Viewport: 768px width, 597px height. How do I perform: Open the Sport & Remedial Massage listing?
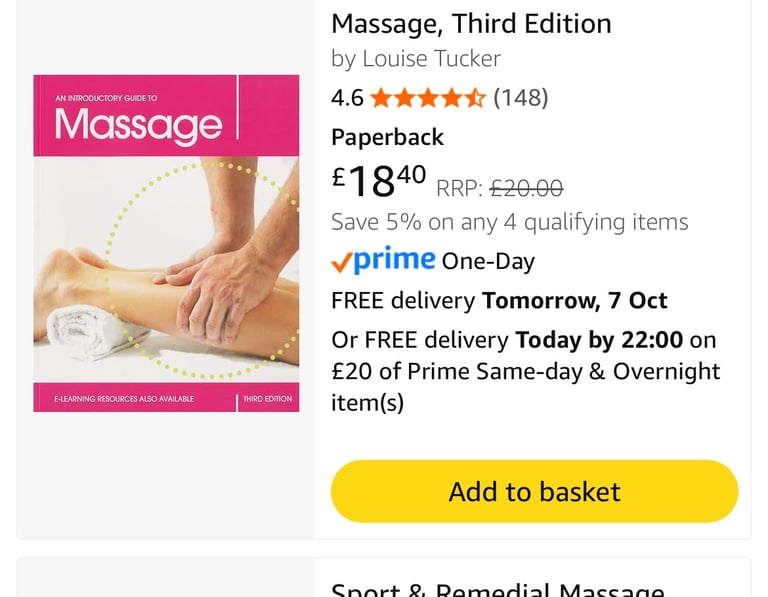tap(498, 588)
